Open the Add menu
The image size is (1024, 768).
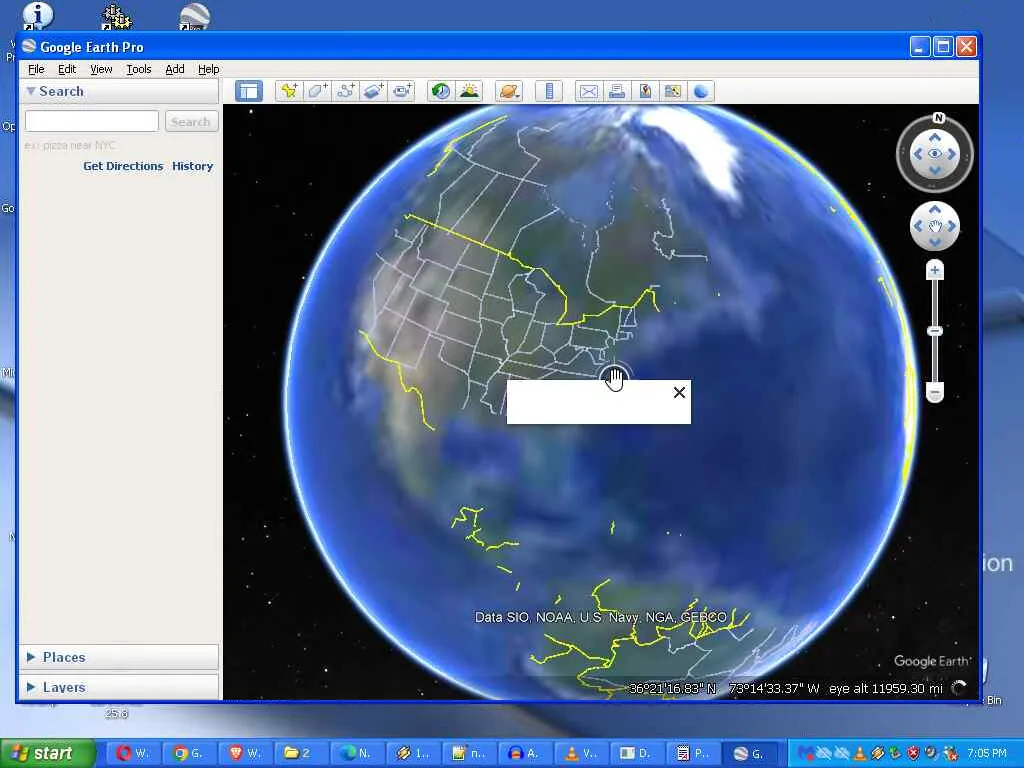tap(174, 69)
